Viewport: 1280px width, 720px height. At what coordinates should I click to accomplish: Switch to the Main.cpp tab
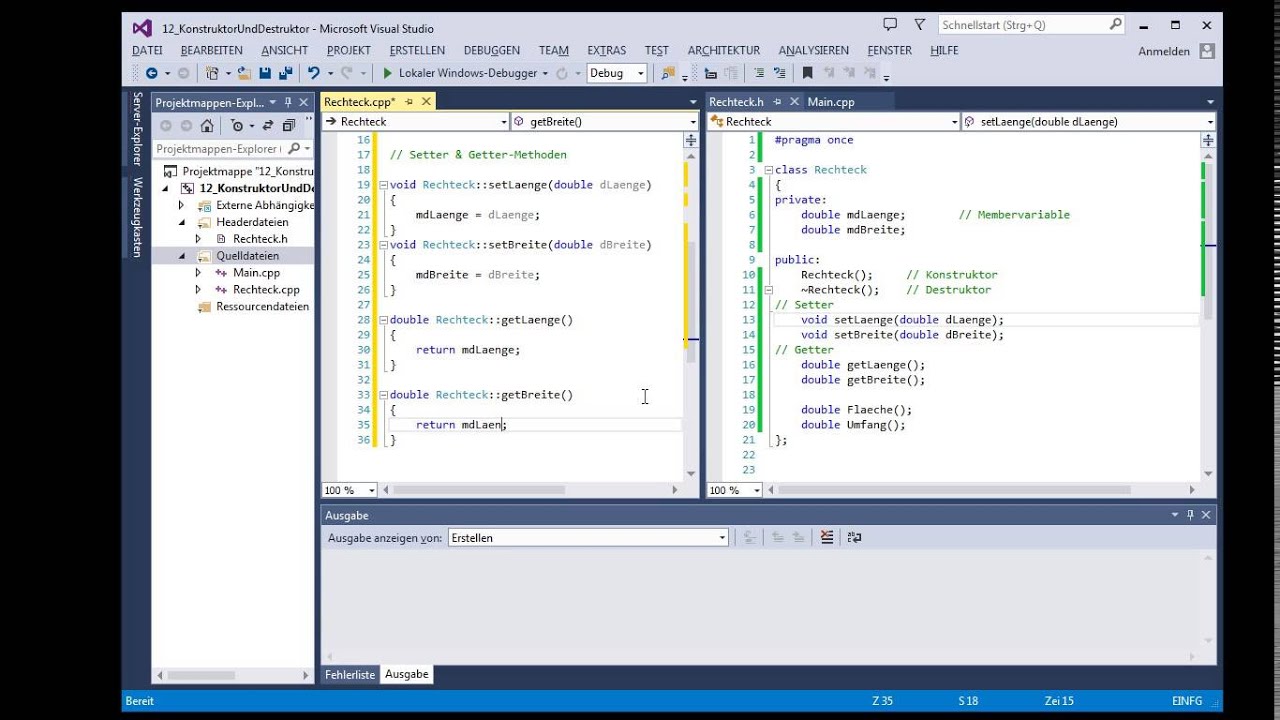831,102
